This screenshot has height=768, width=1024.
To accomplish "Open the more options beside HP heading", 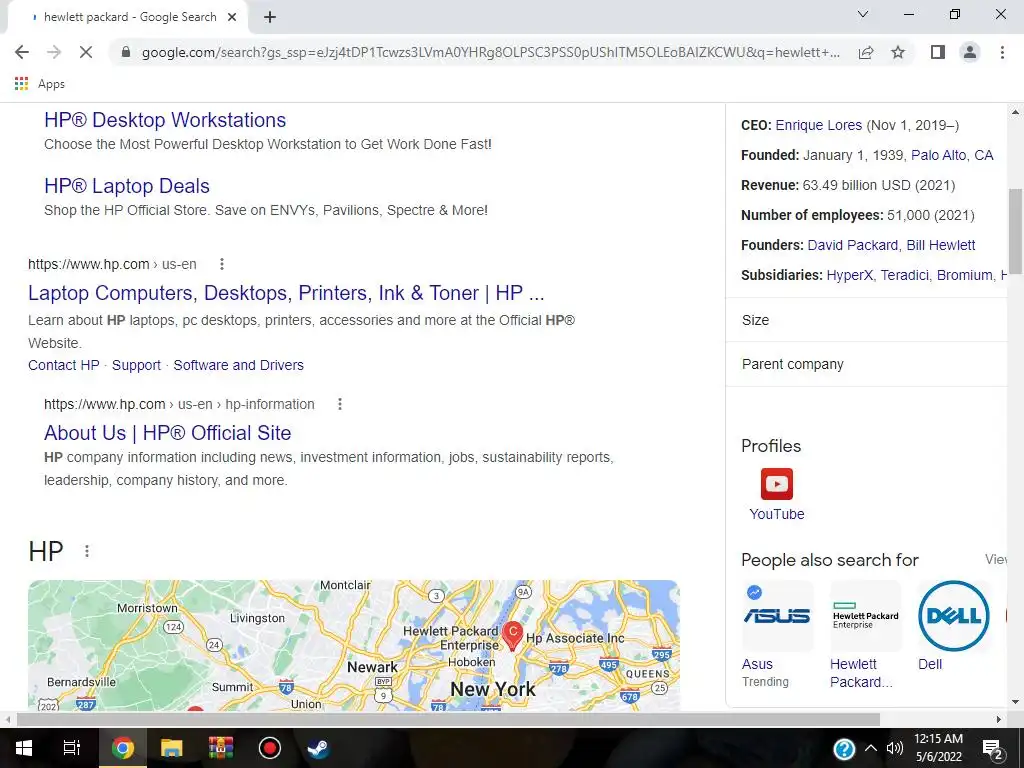I will [x=87, y=551].
